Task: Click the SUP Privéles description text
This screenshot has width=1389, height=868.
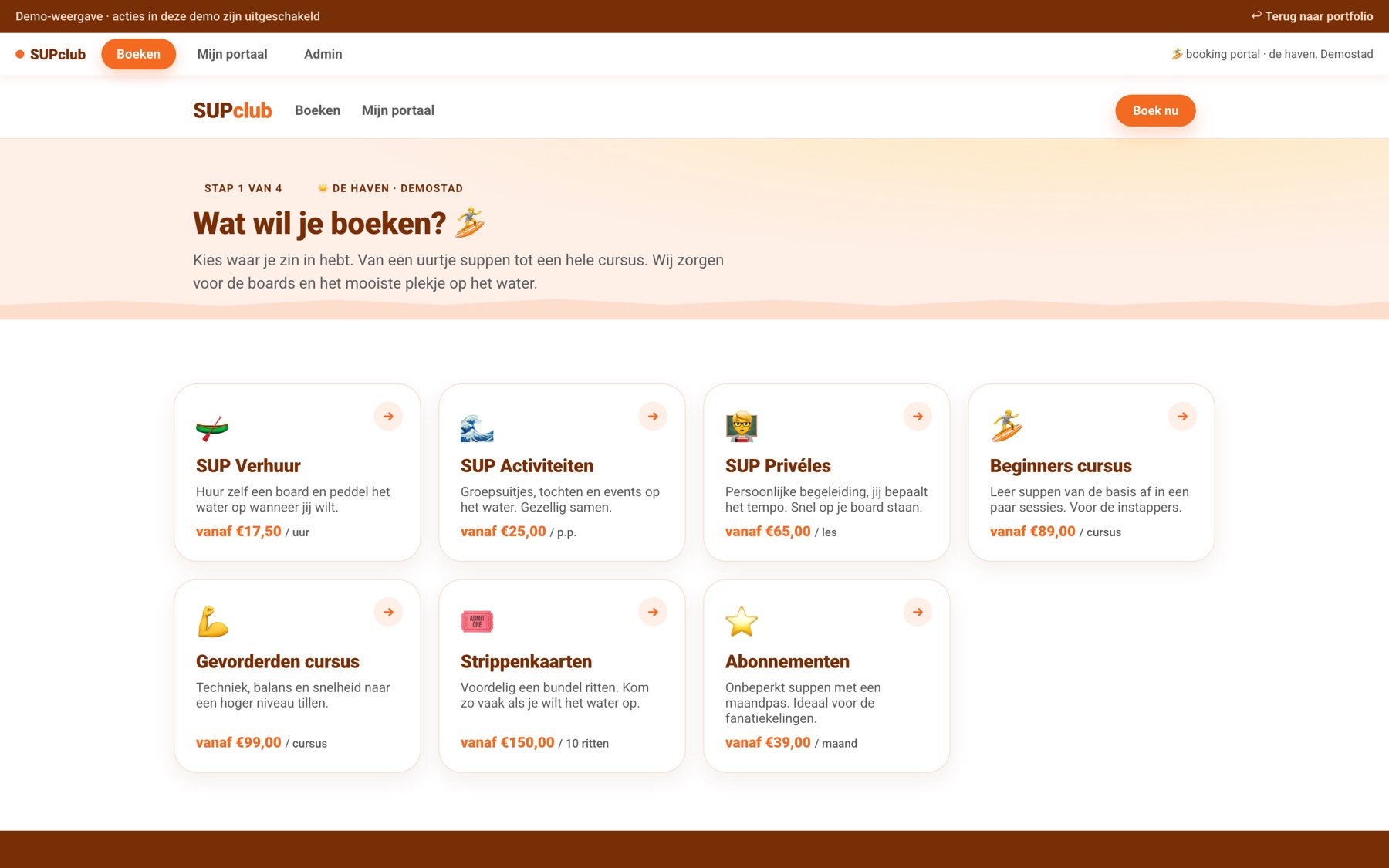Action: (x=826, y=500)
